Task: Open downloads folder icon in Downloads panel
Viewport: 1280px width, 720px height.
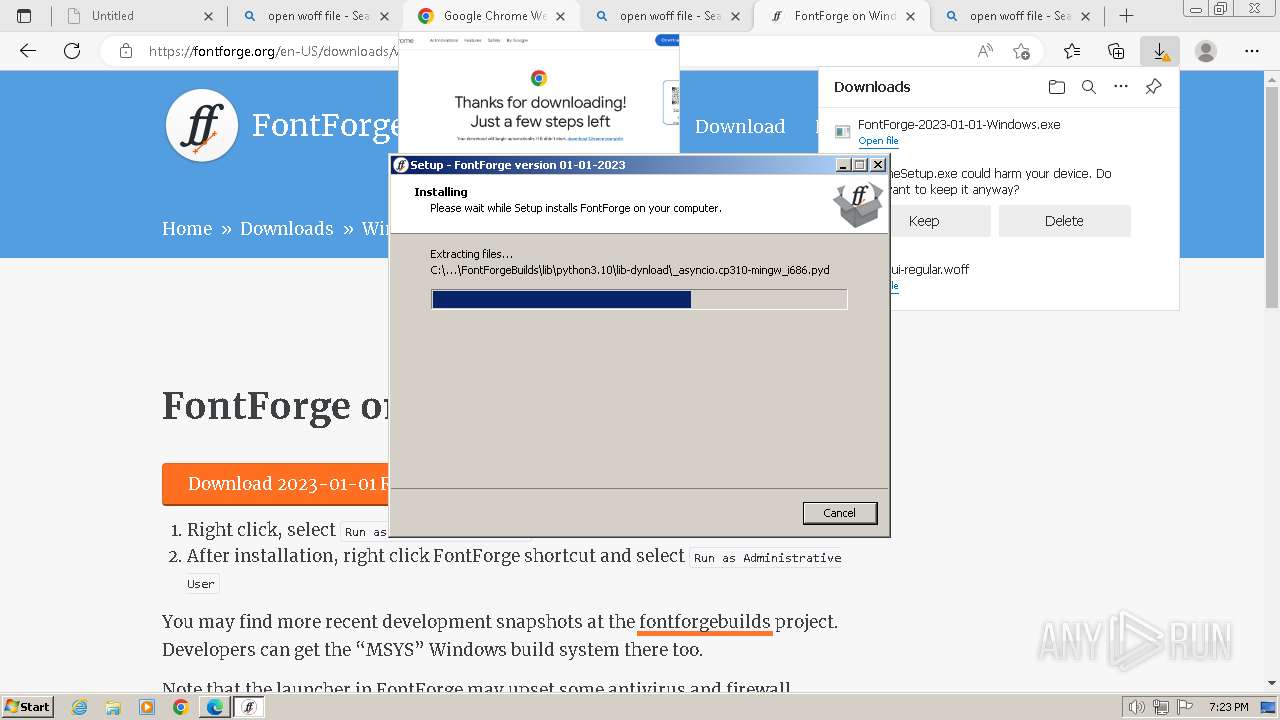Action: pos(1057,87)
